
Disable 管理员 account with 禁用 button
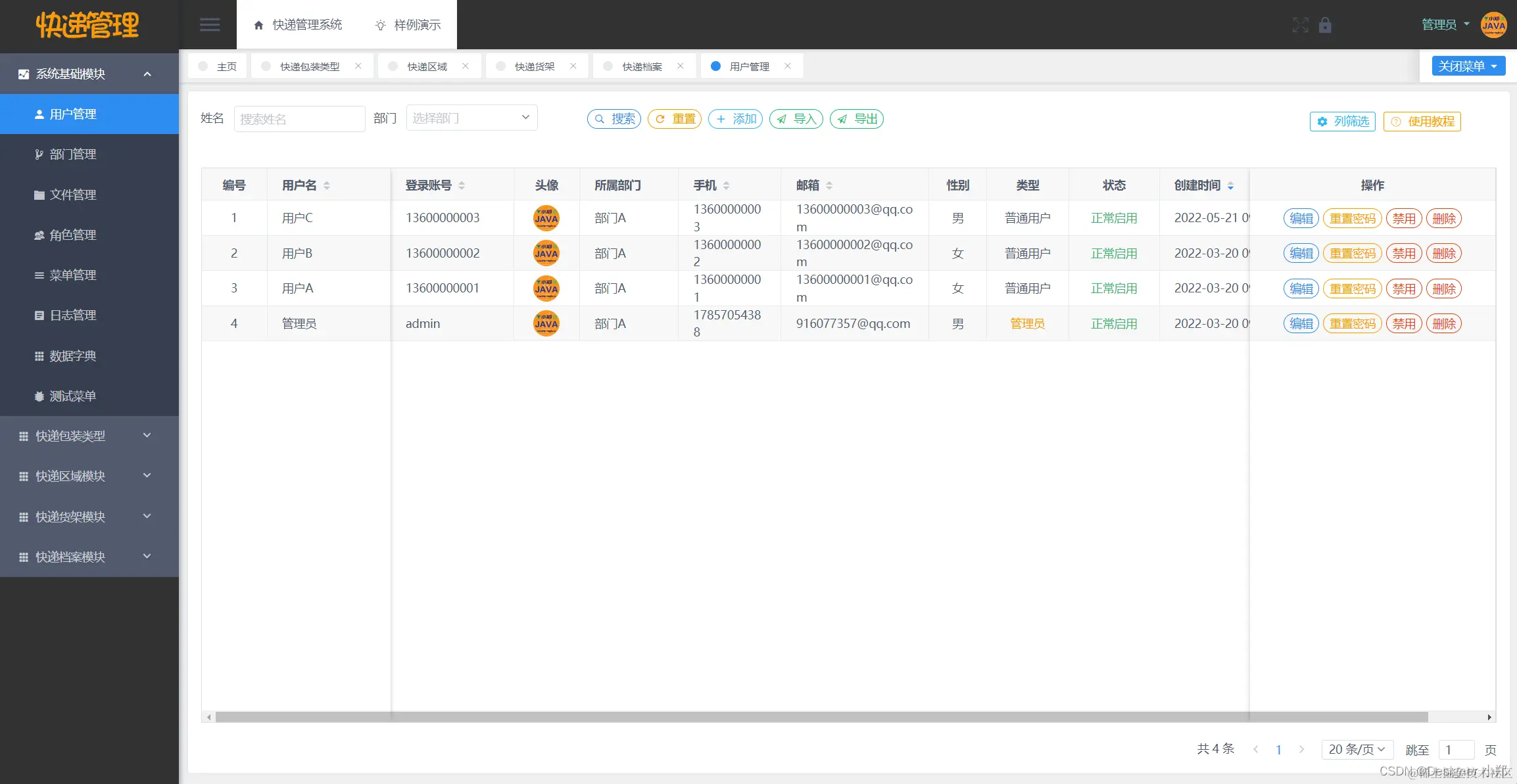click(x=1404, y=324)
